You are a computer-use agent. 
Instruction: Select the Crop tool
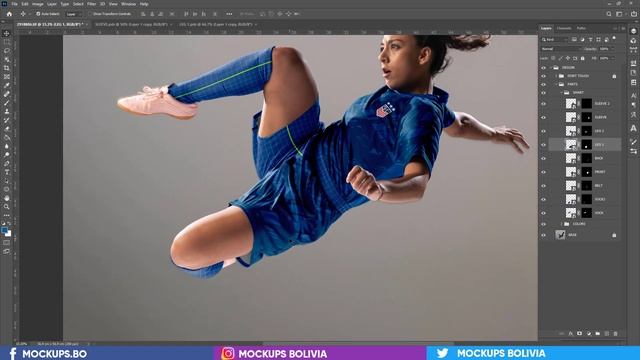(7, 68)
